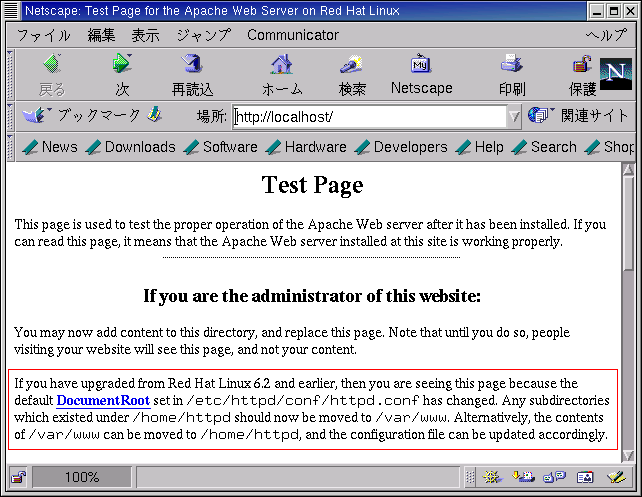Click the vertical scrollbar thumb

628,223
